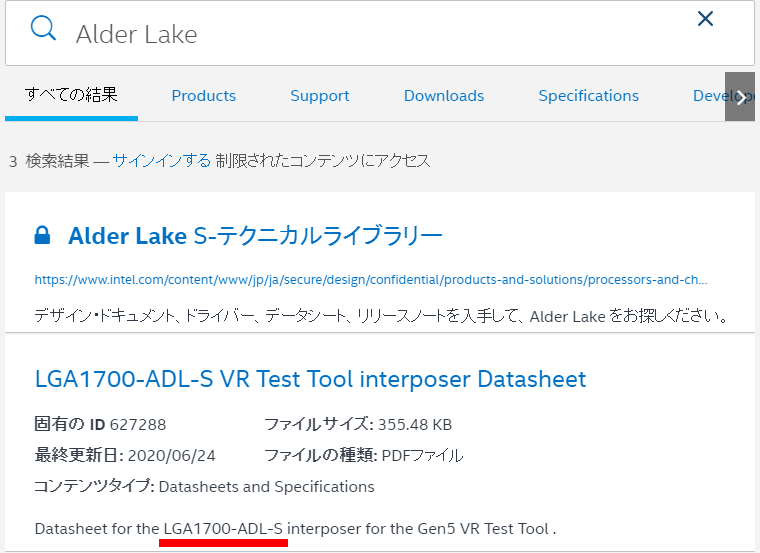
Task: Open the Support tab
Action: point(320,96)
